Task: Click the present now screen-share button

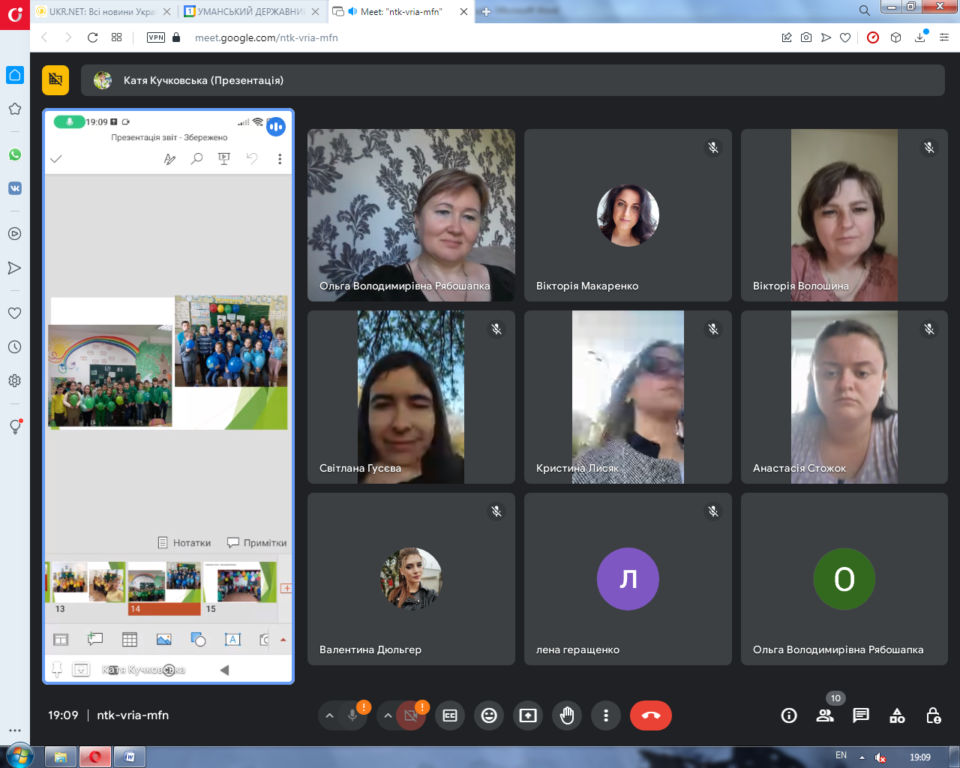Action: click(528, 715)
